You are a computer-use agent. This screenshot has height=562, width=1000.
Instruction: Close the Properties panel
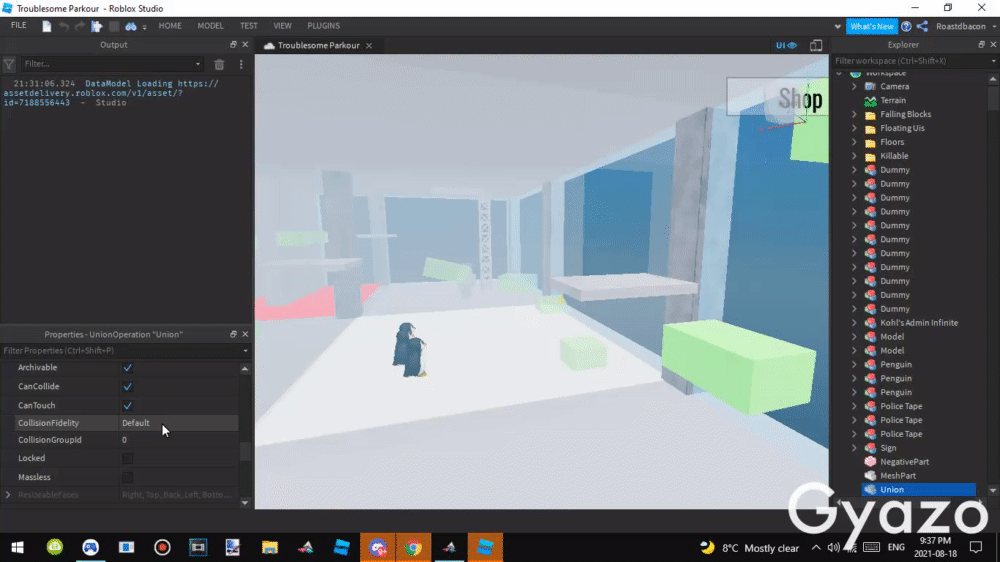(245, 334)
